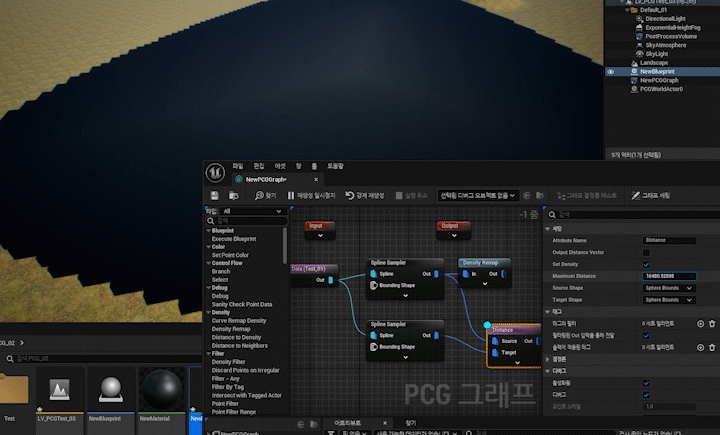Toggle the checkbox between the two tag arrays

[646, 336]
